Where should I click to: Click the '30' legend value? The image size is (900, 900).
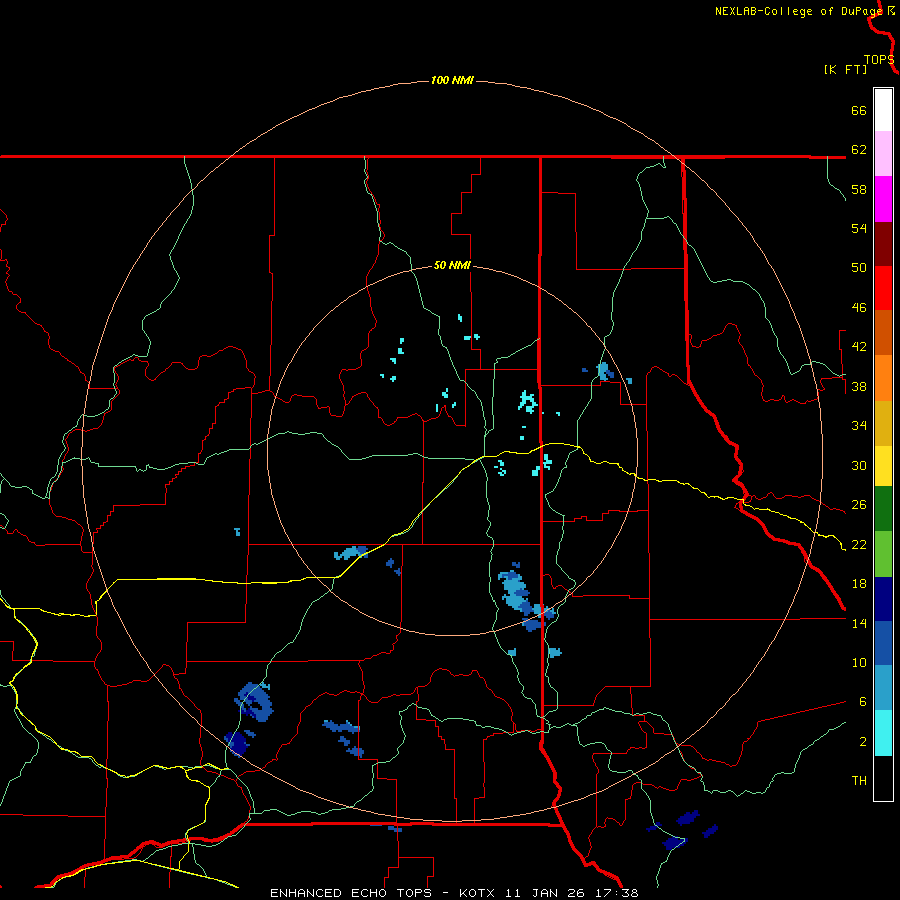859,465
